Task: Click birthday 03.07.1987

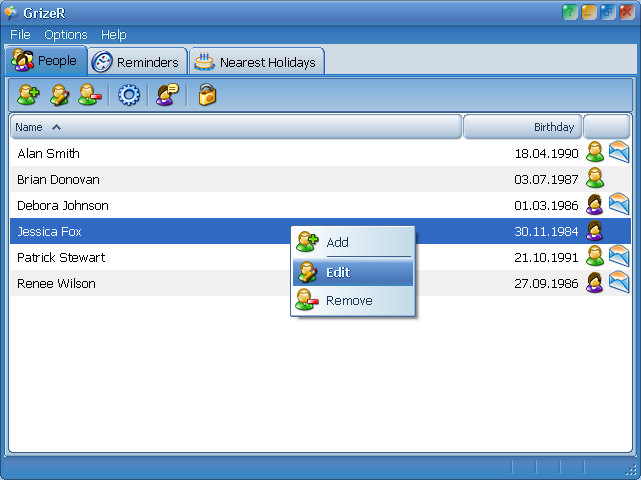Action: 546,179
